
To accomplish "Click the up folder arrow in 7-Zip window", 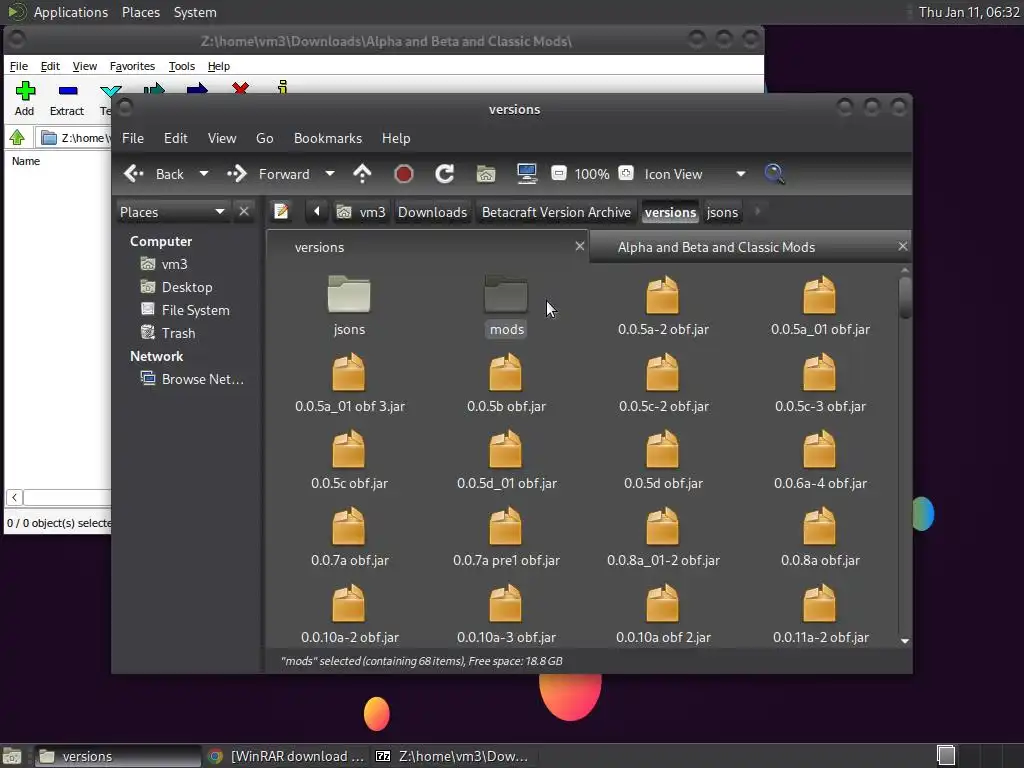I will click(x=18, y=137).
